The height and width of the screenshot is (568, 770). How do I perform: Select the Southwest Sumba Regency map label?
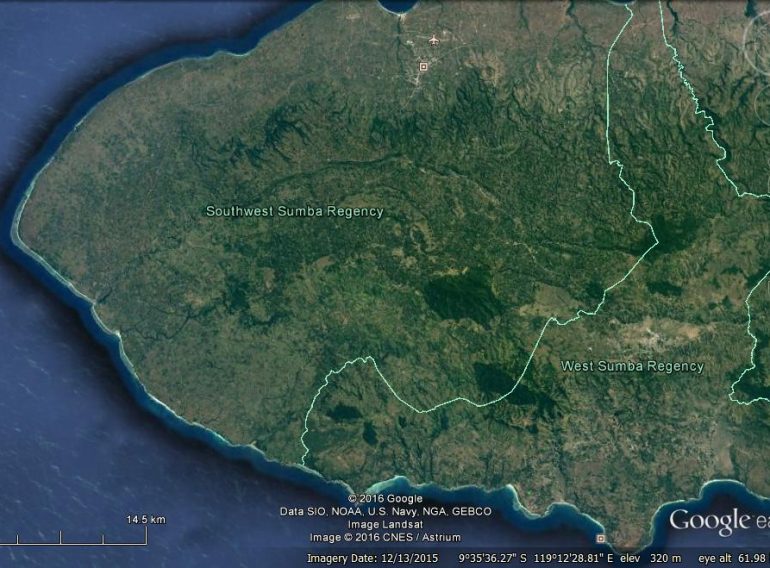point(294,212)
